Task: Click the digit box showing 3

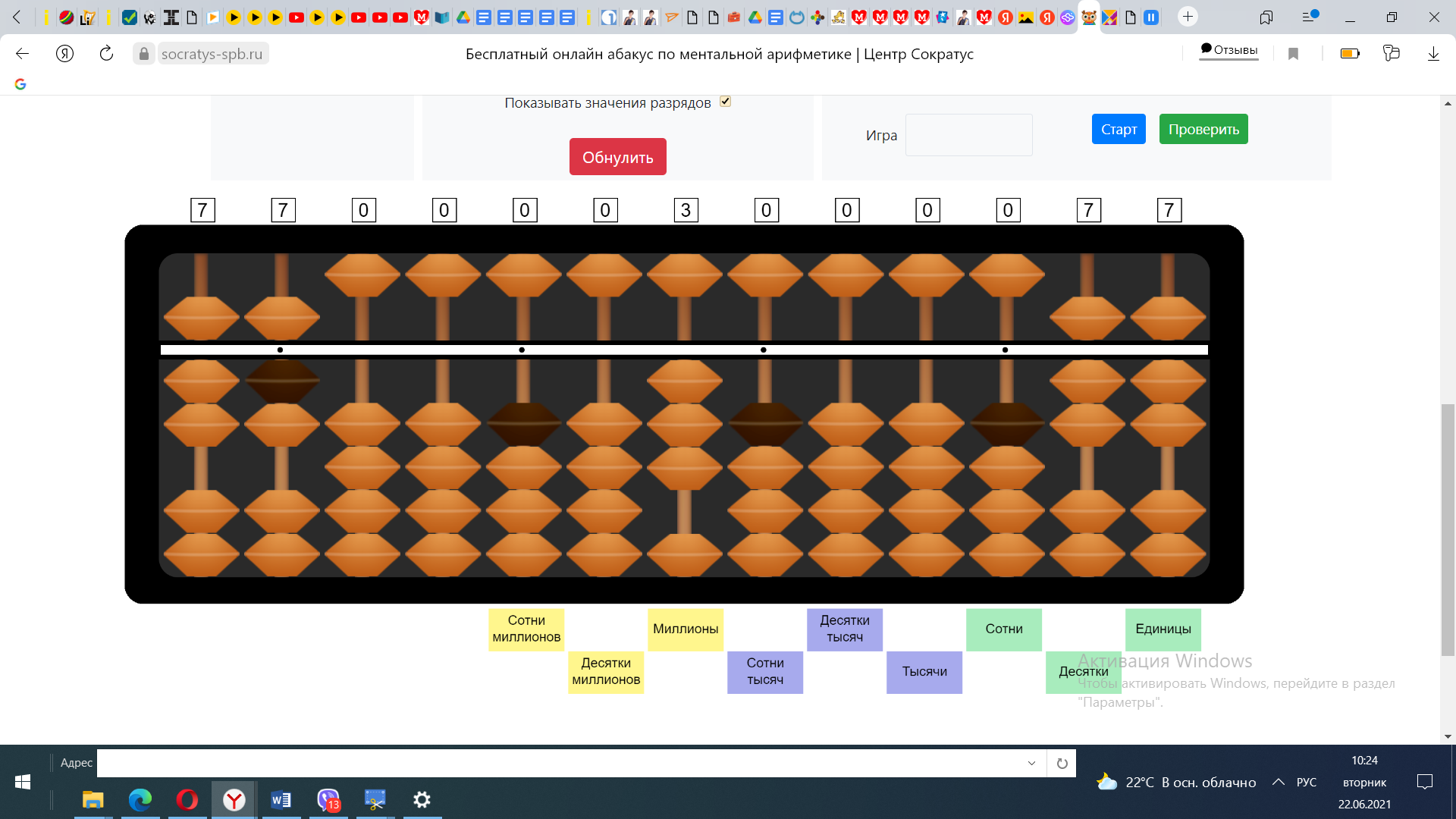Action: tap(686, 210)
